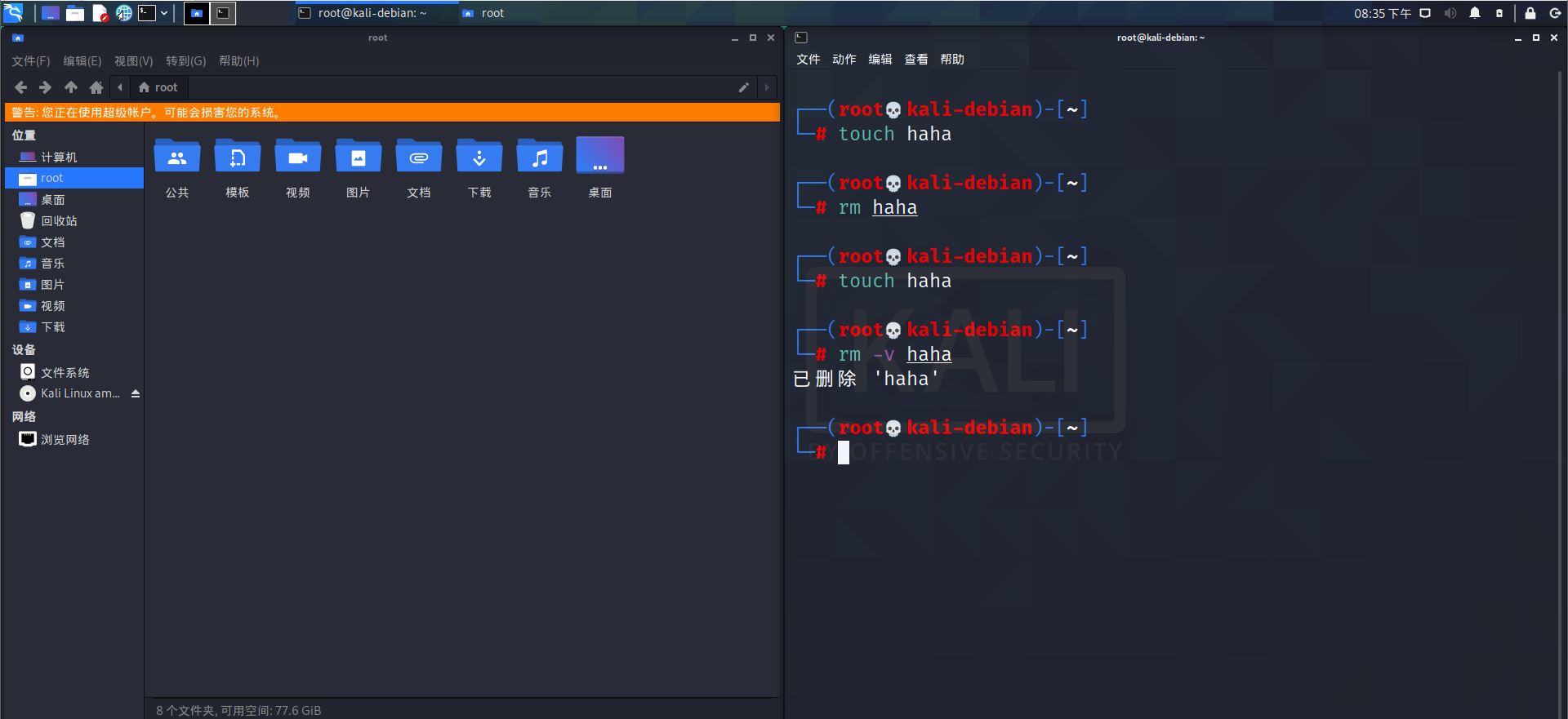Click the clock showing 08:35
The width and height of the screenshot is (1568, 719).
pos(1382,13)
